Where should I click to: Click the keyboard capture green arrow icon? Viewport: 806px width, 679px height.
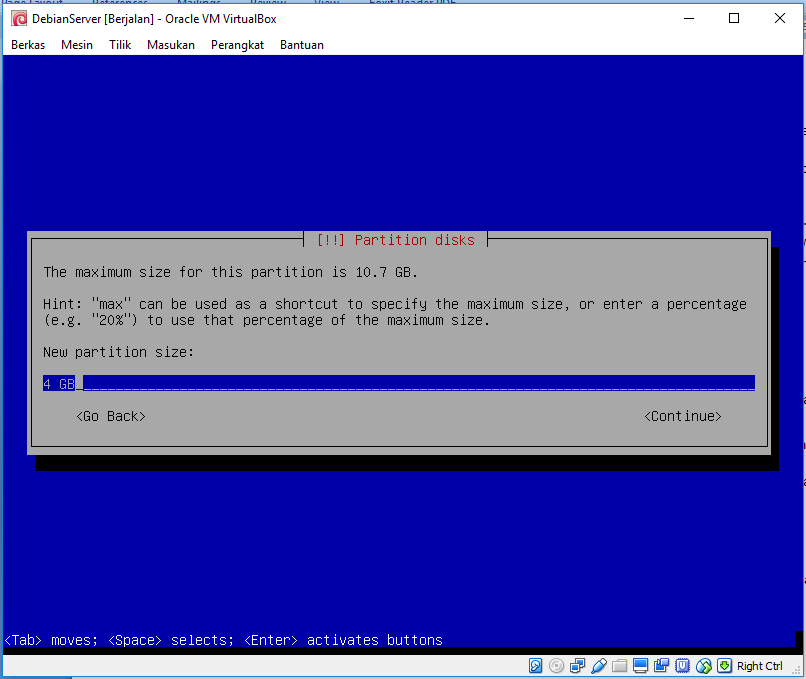coord(724,666)
